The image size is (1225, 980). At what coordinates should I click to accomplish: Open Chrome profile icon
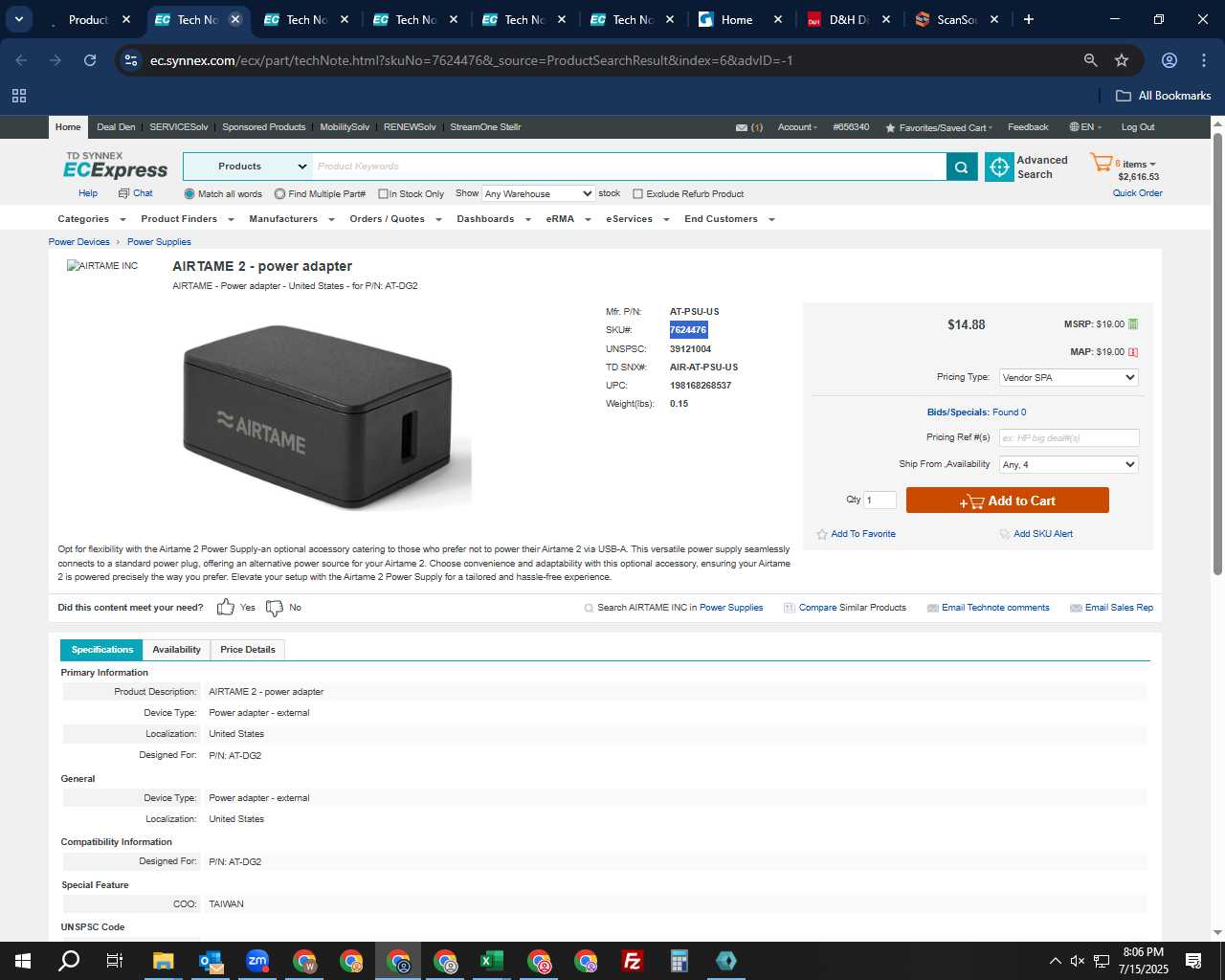click(x=1169, y=60)
